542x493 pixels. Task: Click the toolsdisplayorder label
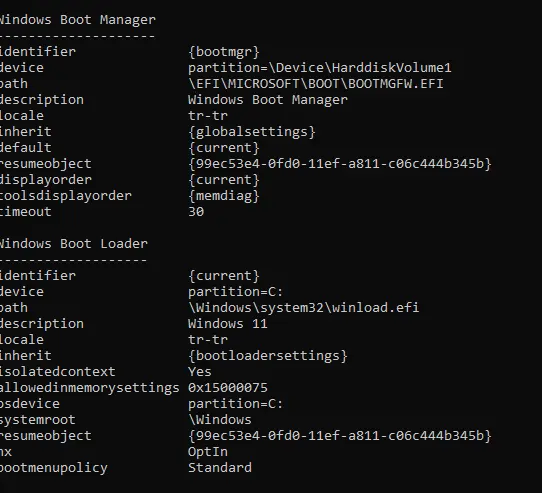tap(66, 196)
